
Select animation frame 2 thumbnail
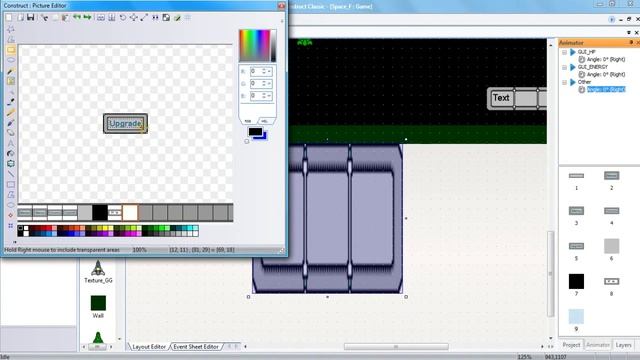(611, 176)
